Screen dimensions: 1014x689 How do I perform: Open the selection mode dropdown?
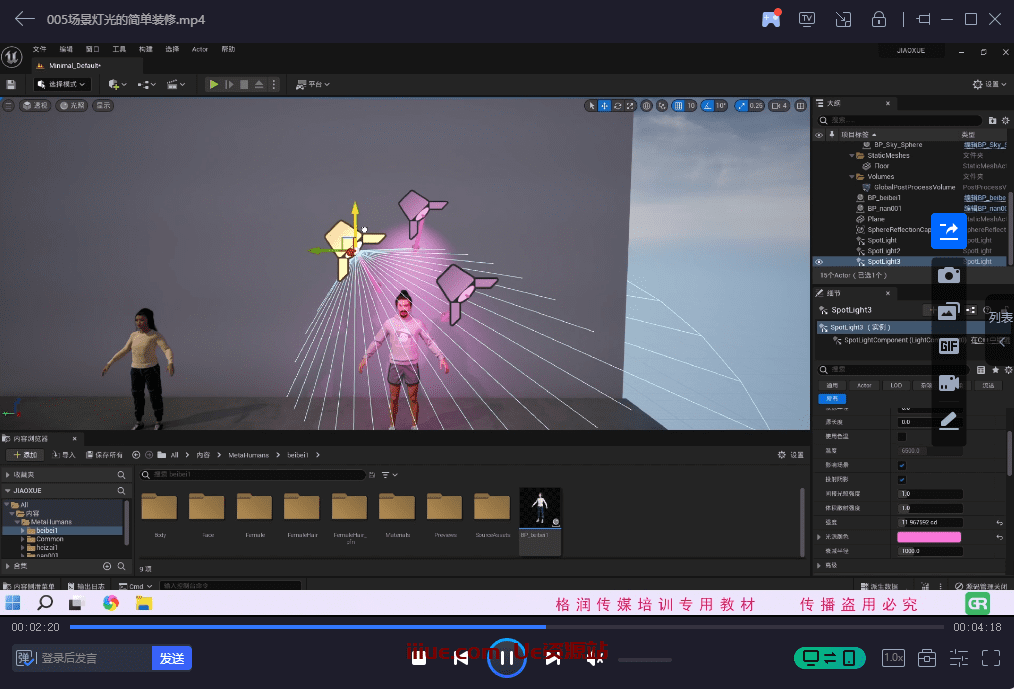[x=62, y=85]
